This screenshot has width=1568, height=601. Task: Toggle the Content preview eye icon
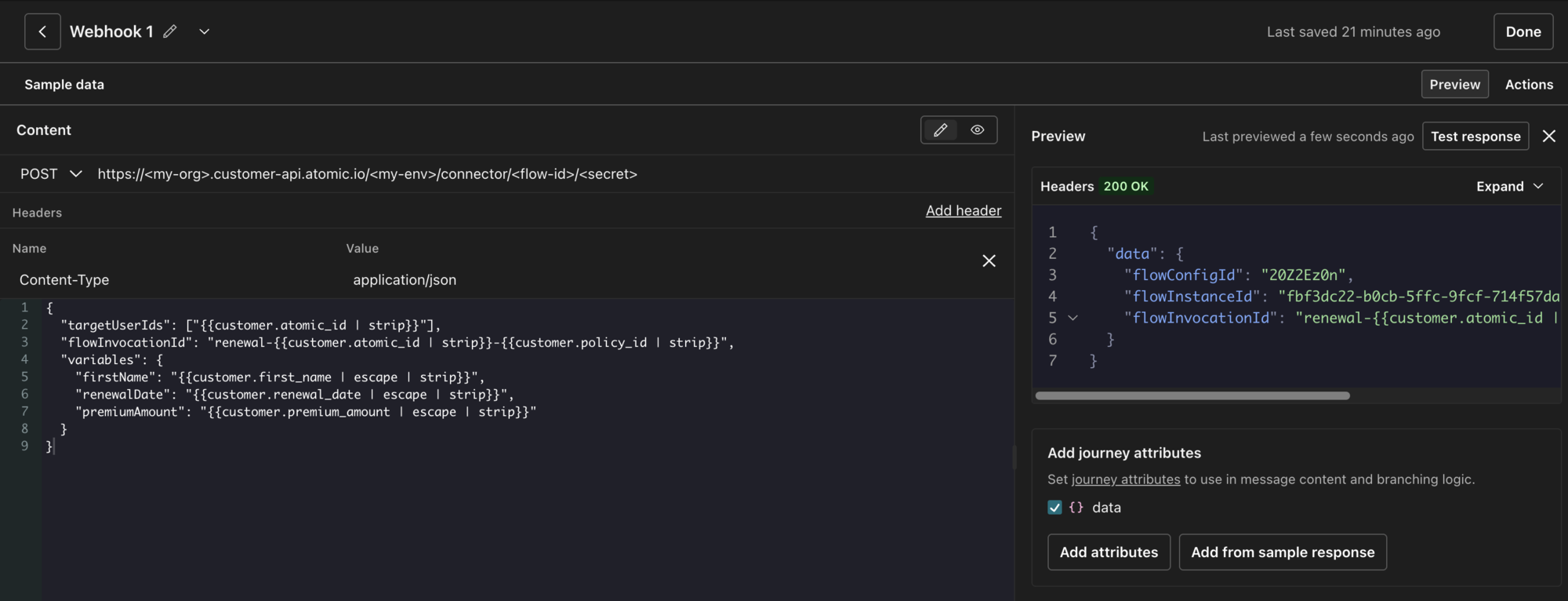pyautogui.click(x=977, y=130)
